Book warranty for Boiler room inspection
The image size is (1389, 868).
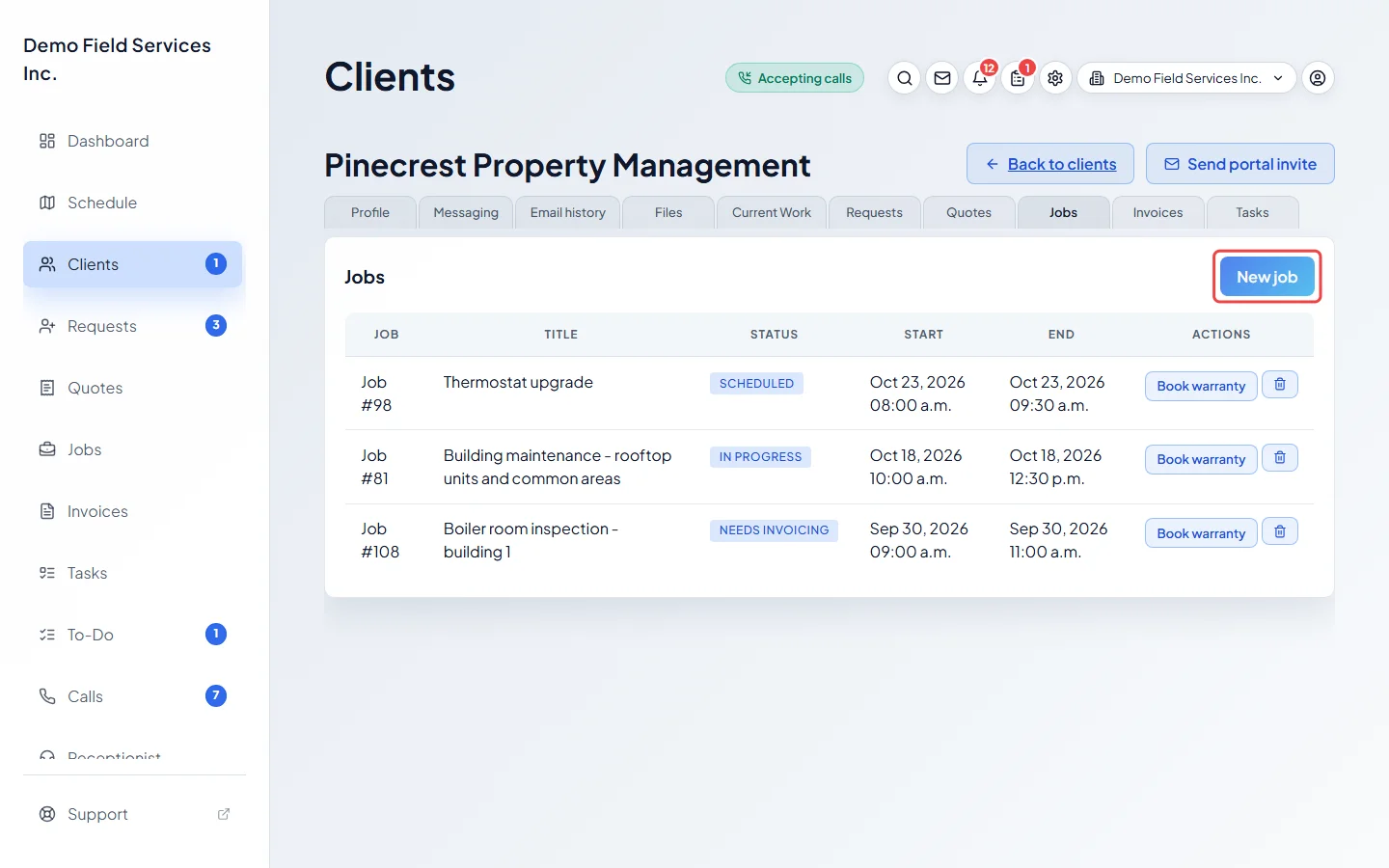pyautogui.click(x=1201, y=533)
